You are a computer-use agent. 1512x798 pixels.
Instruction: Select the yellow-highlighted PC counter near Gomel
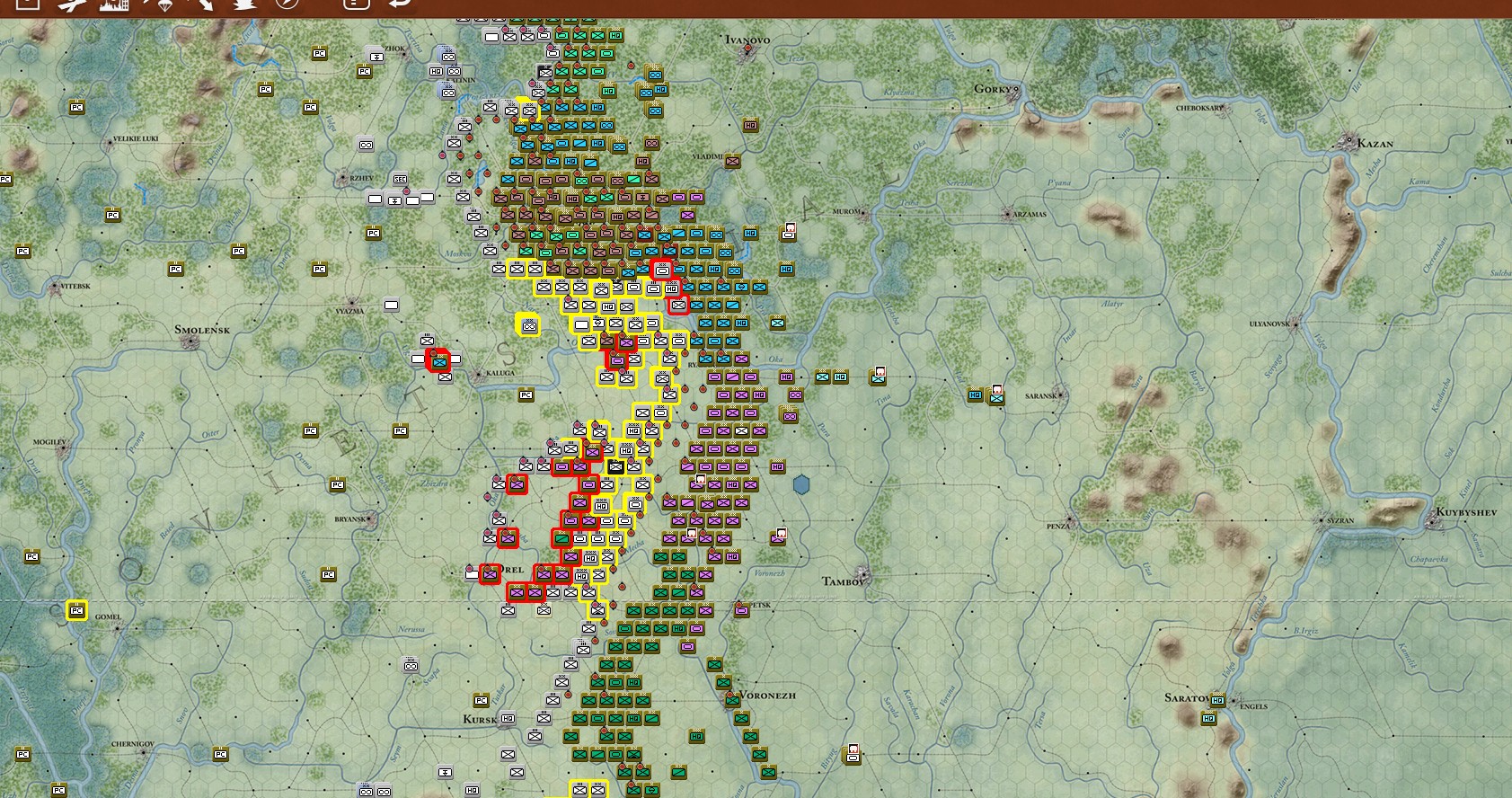76,611
